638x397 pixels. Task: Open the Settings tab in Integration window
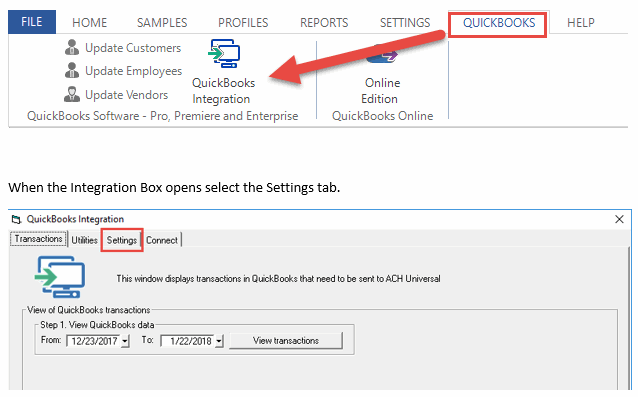pos(122,240)
